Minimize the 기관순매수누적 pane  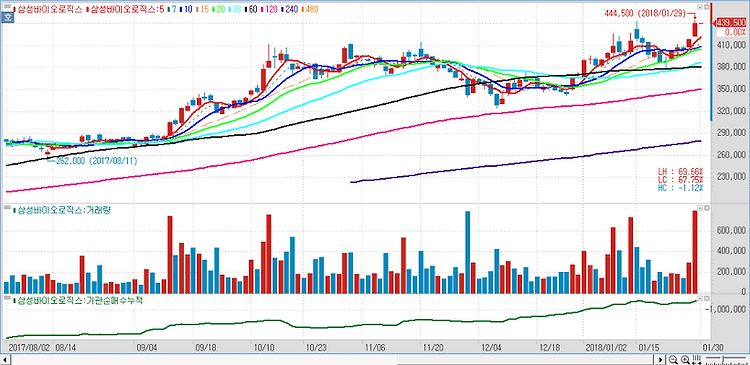(x=700, y=298)
